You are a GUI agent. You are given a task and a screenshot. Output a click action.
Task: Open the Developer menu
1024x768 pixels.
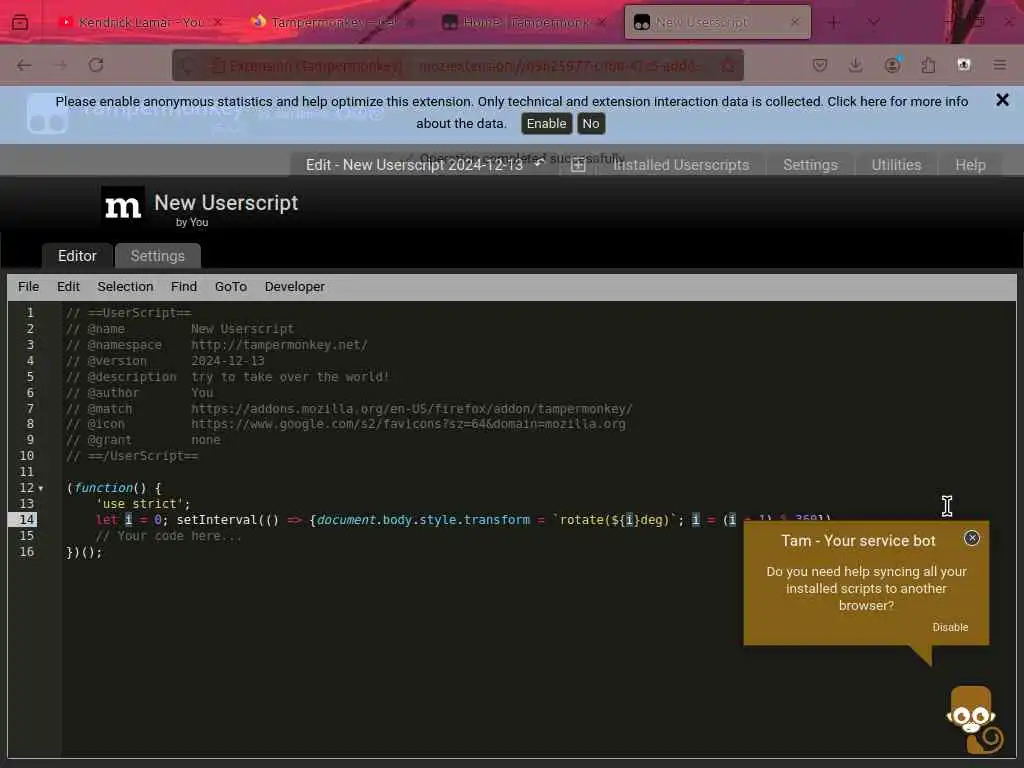pyautogui.click(x=295, y=287)
